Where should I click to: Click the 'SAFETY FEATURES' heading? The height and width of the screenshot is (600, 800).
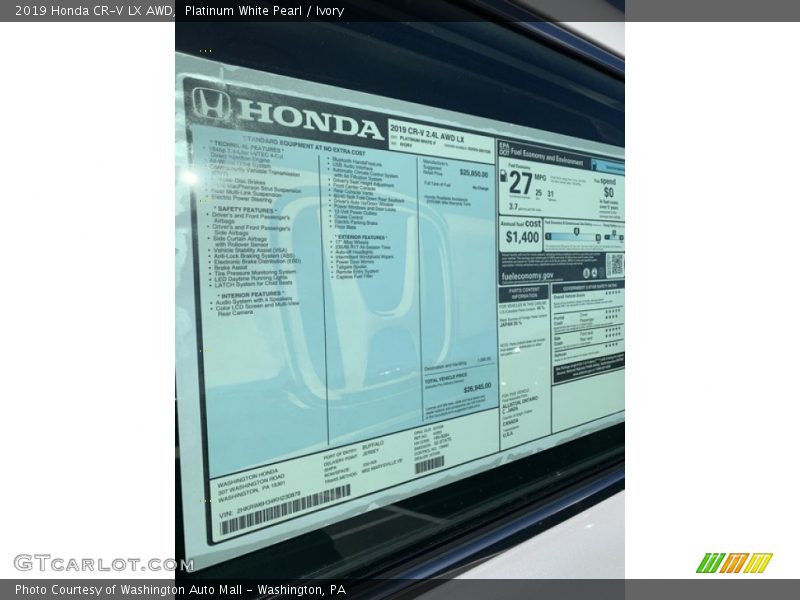[x=246, y=210]
